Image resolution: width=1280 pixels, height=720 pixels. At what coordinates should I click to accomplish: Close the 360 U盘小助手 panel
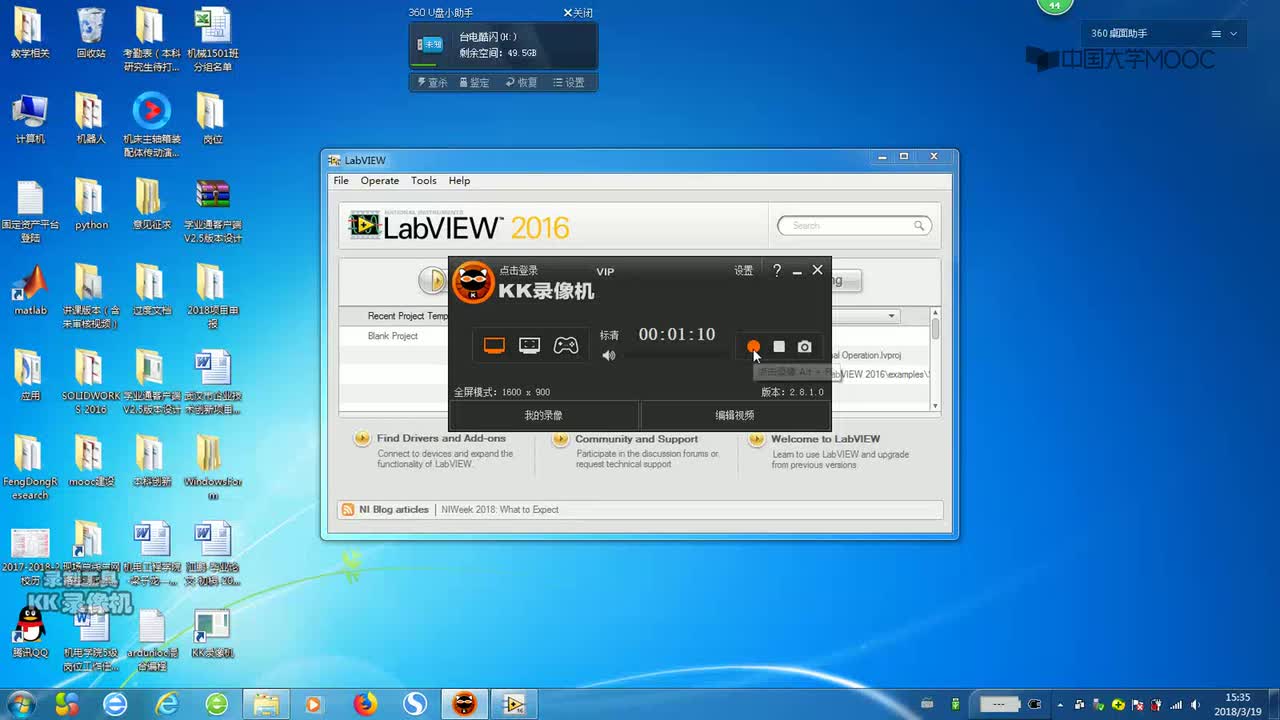[x=578, y=13]
